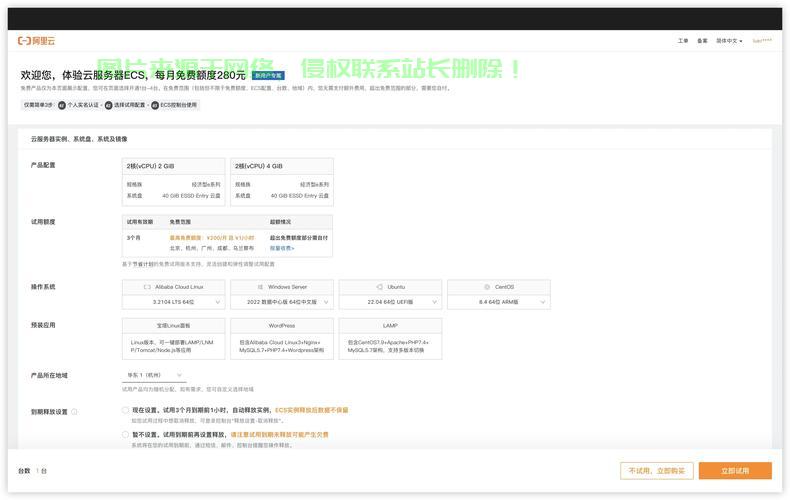Click the 新用户专属 badge
The height and width of the screenshot is (500, 790).
coord(268,76)
